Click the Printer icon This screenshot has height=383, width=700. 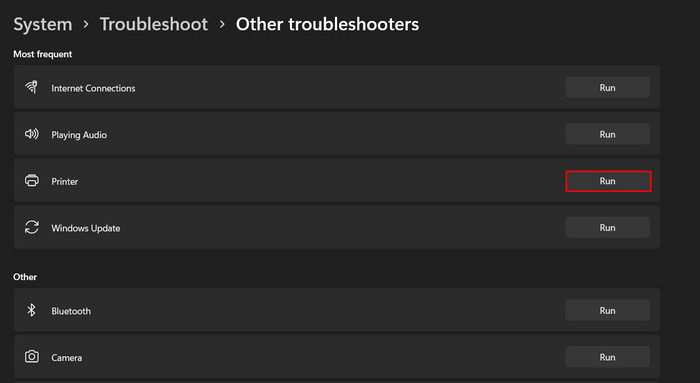tap(32, 180)
